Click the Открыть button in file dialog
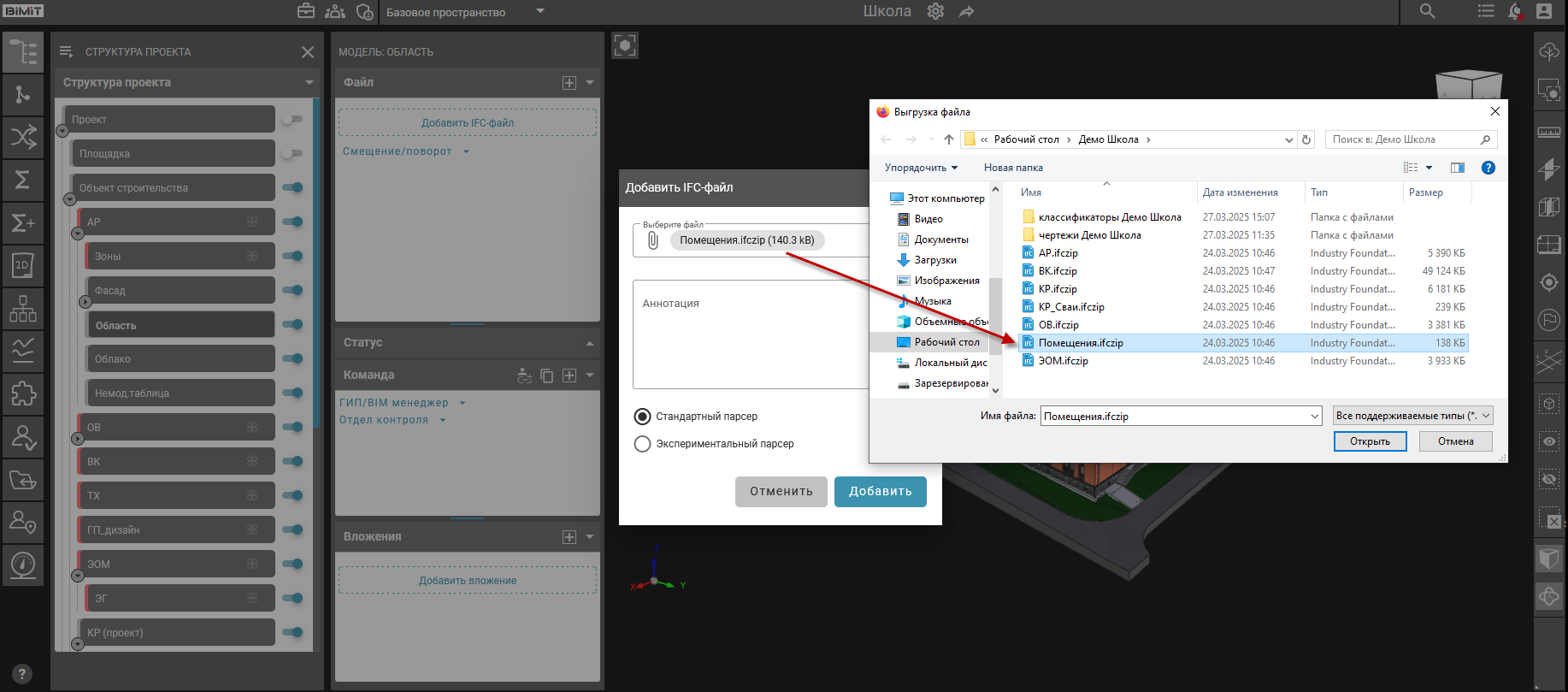This screenshot has width=1568, height=692. [1370, 441]
